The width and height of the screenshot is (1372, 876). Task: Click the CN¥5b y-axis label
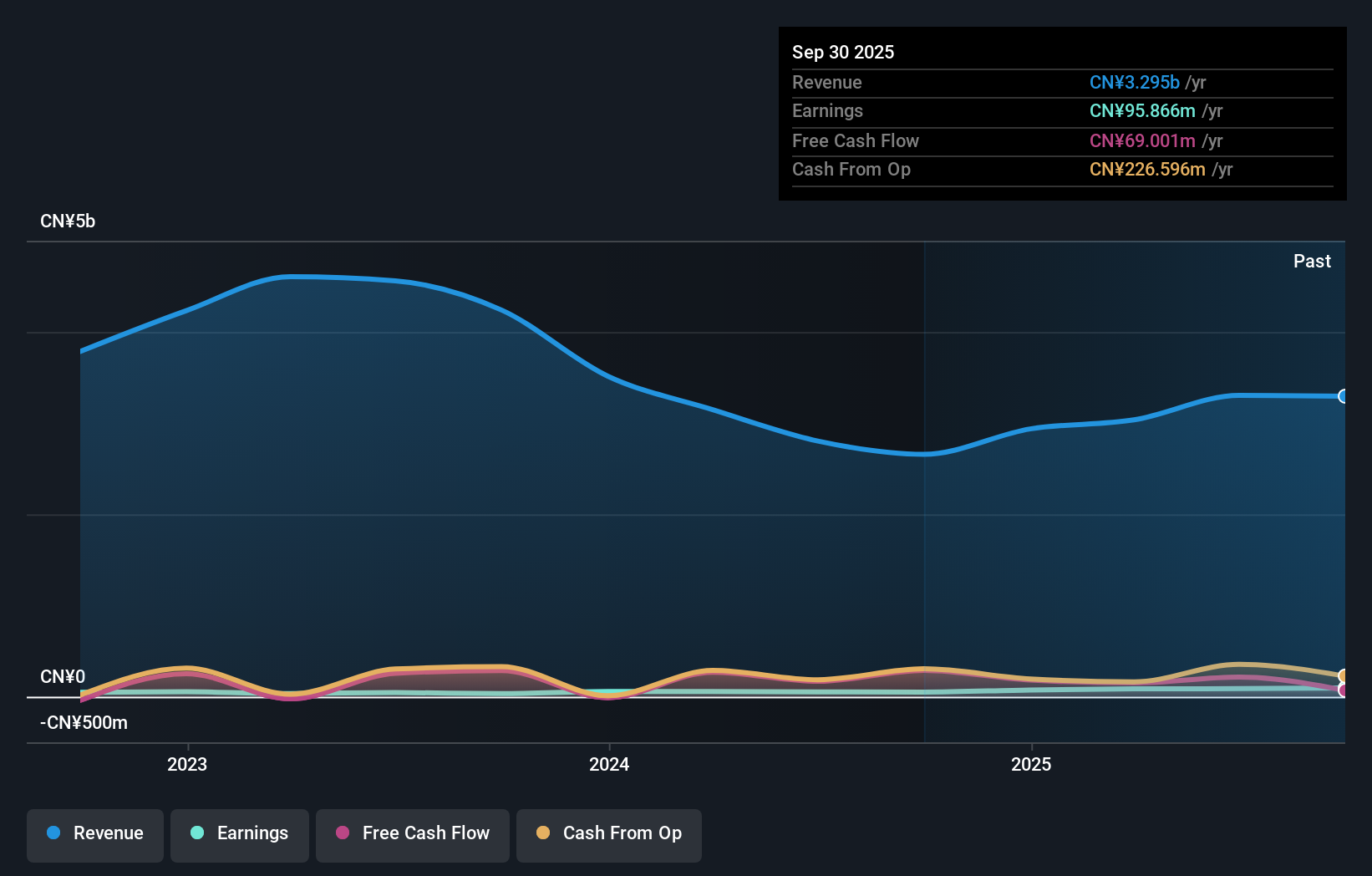pyautogui.click(x=68, y=222)
